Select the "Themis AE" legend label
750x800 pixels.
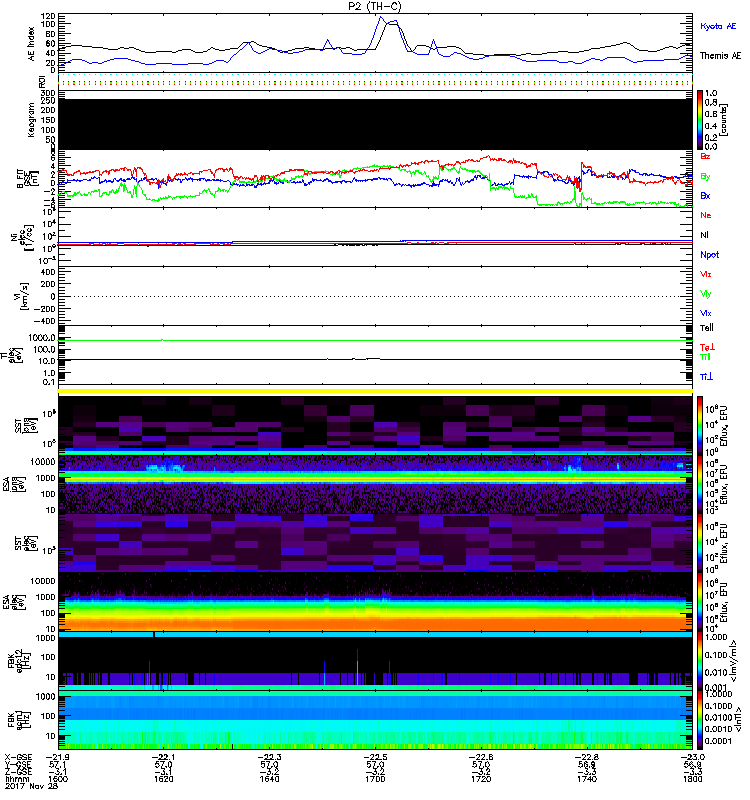[x=720, y=56]
